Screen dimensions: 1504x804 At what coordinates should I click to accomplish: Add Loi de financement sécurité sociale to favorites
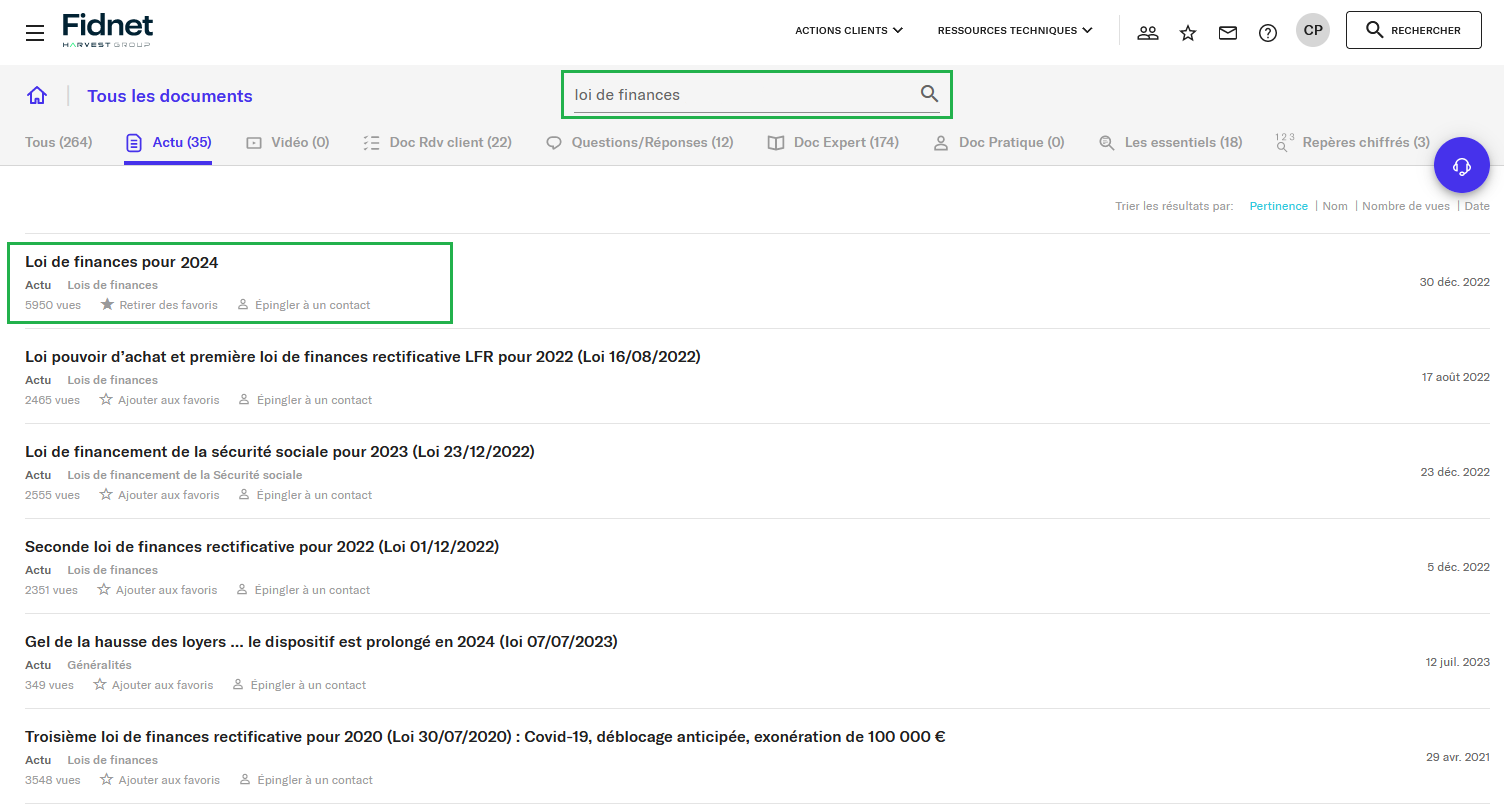159,495
